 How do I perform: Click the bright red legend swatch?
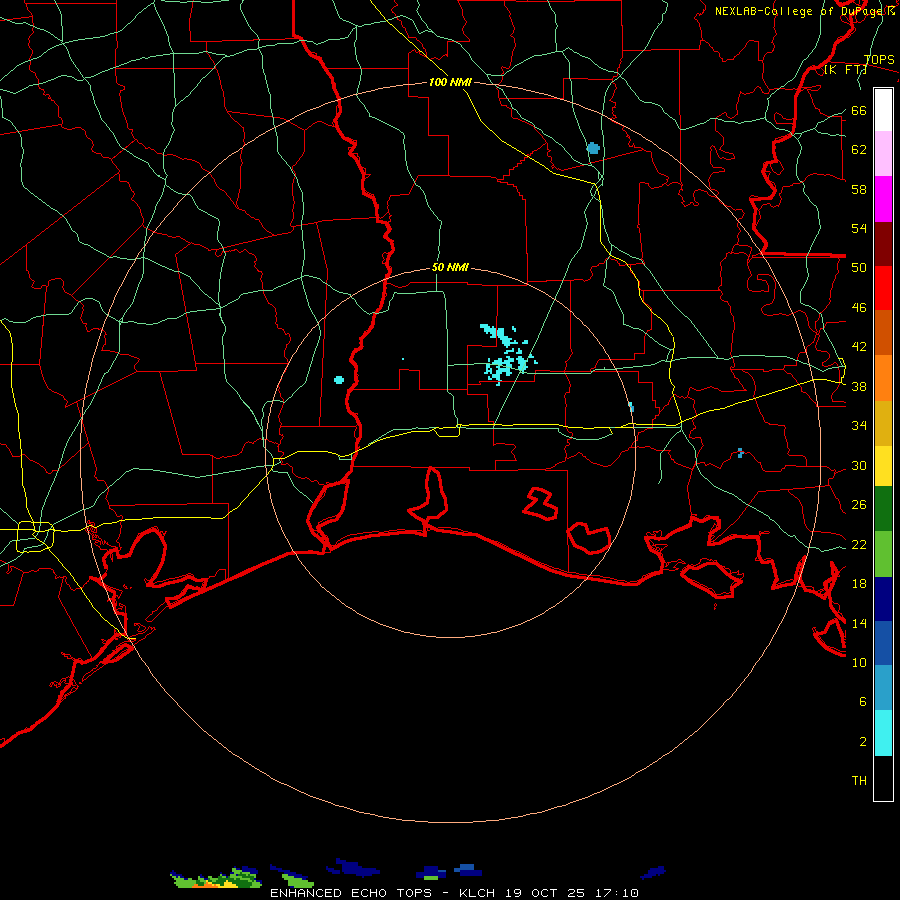[x=883, y=288]
